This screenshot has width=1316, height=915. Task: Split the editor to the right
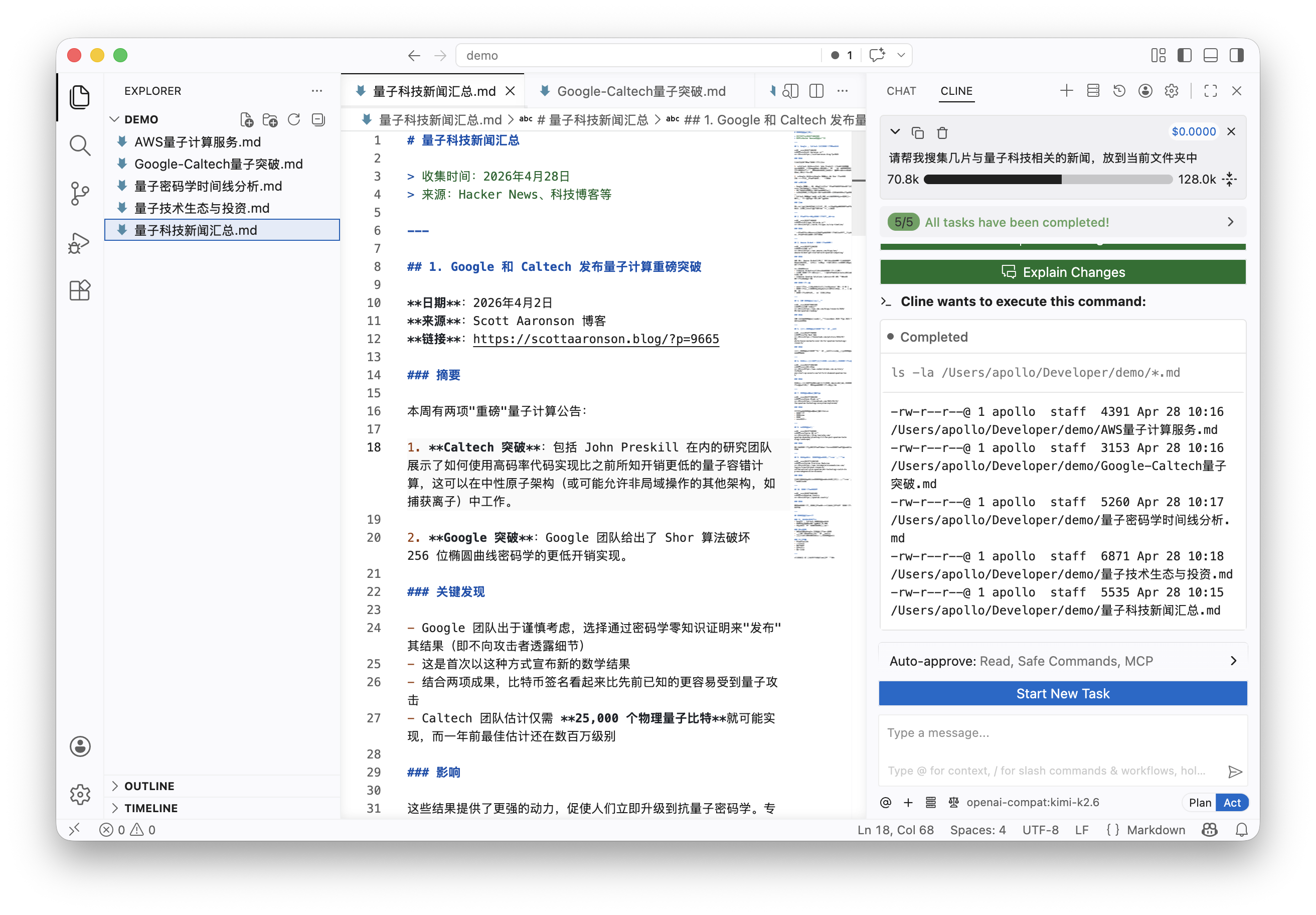(x=816, y=91)
